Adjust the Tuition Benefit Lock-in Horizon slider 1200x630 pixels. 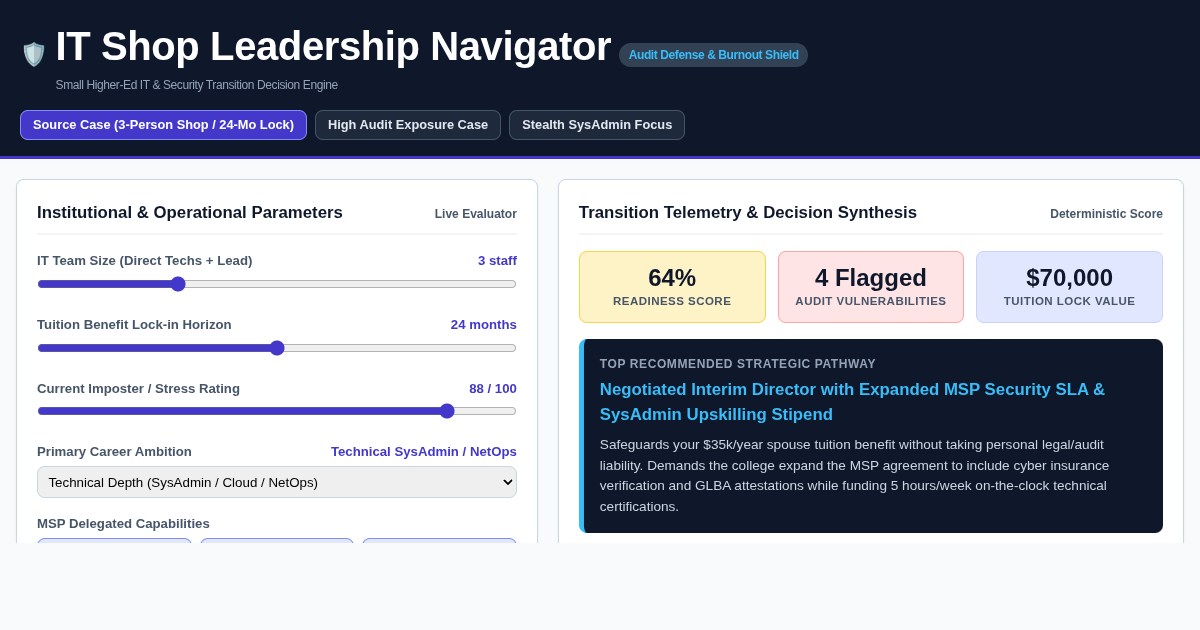coord(277,348)
